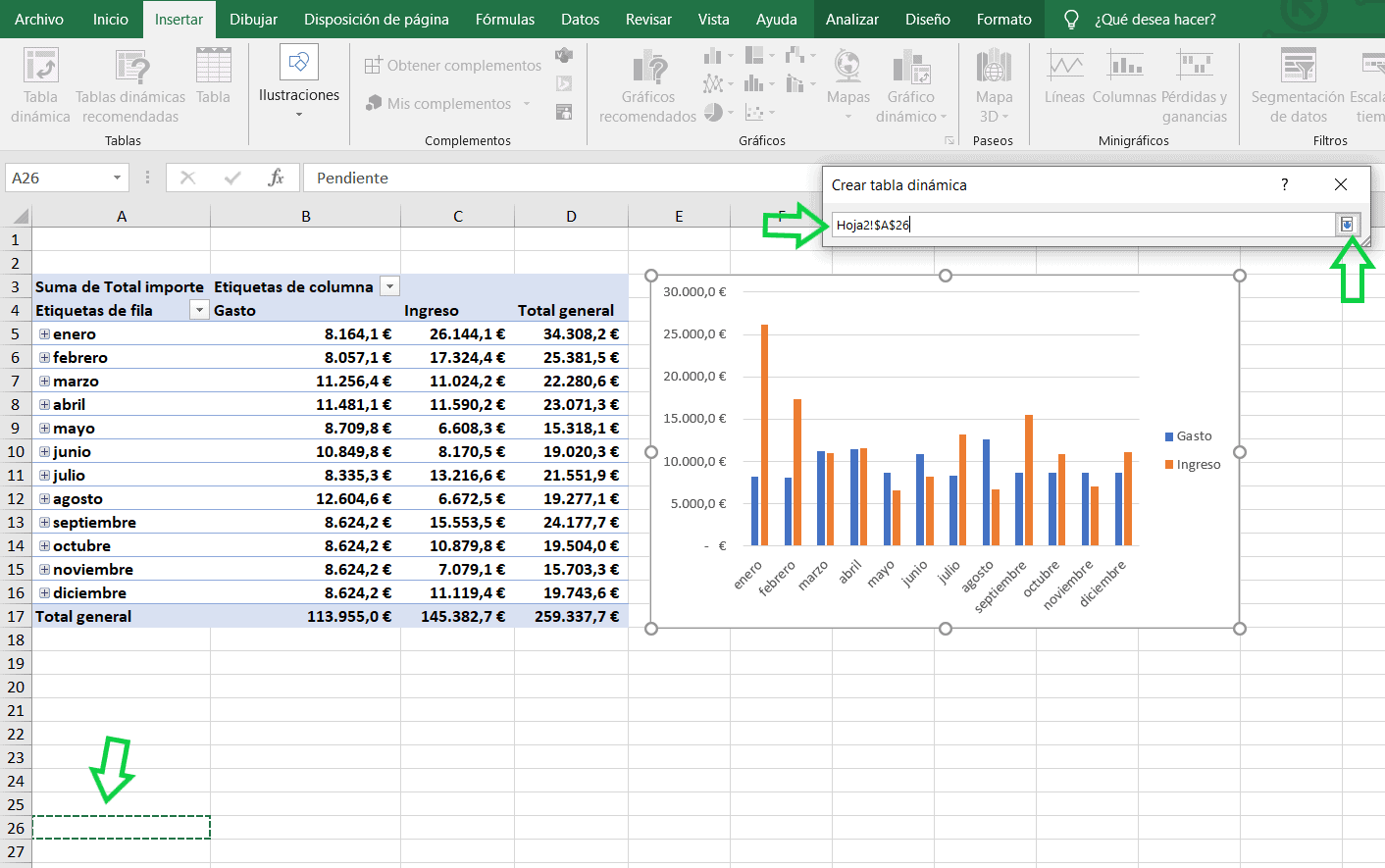
Task: Open the Name Box dropdown arrow
Action: pos(117,178)
